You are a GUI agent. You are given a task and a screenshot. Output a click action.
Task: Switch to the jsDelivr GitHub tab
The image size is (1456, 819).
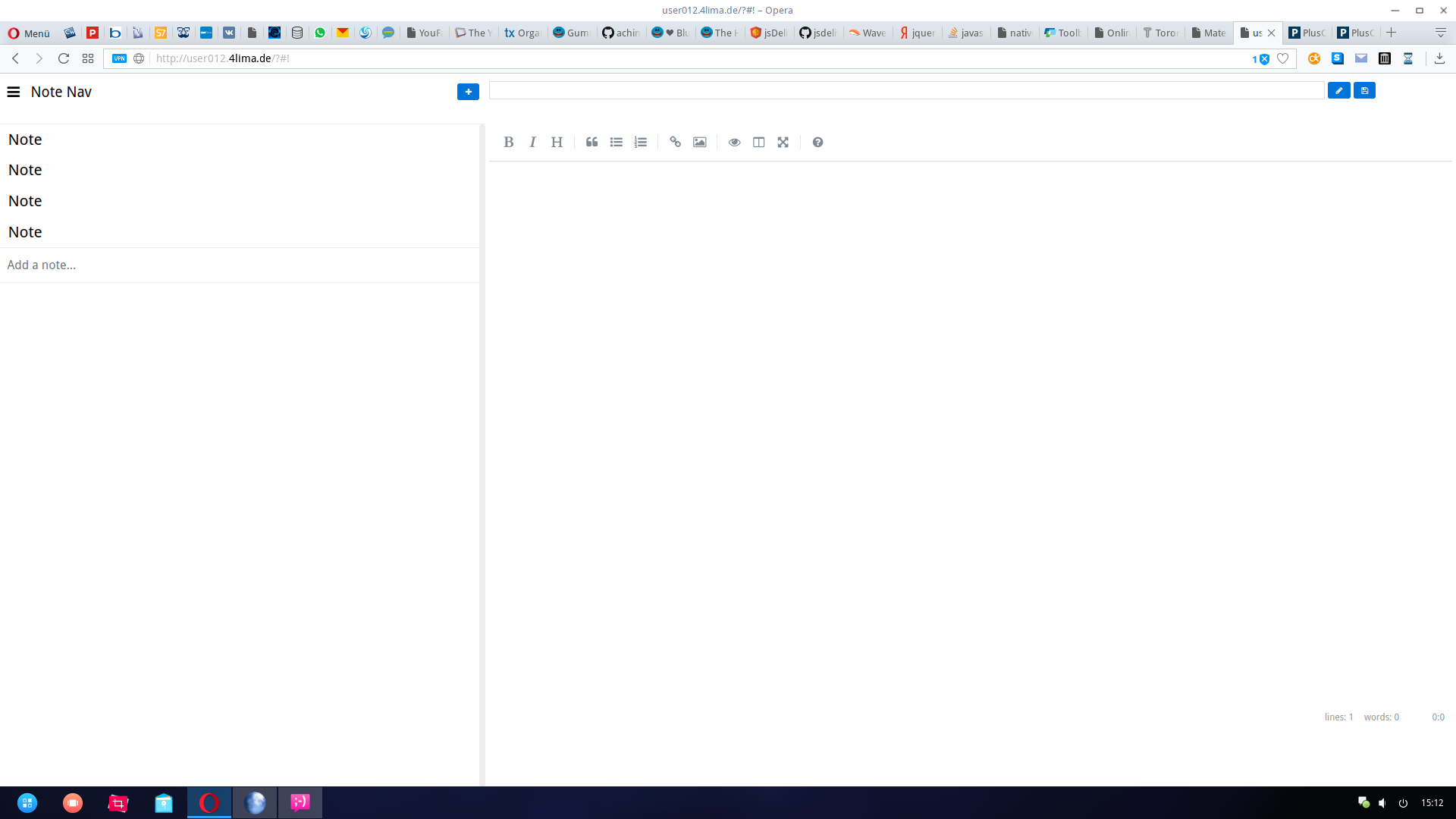[817, 33]
